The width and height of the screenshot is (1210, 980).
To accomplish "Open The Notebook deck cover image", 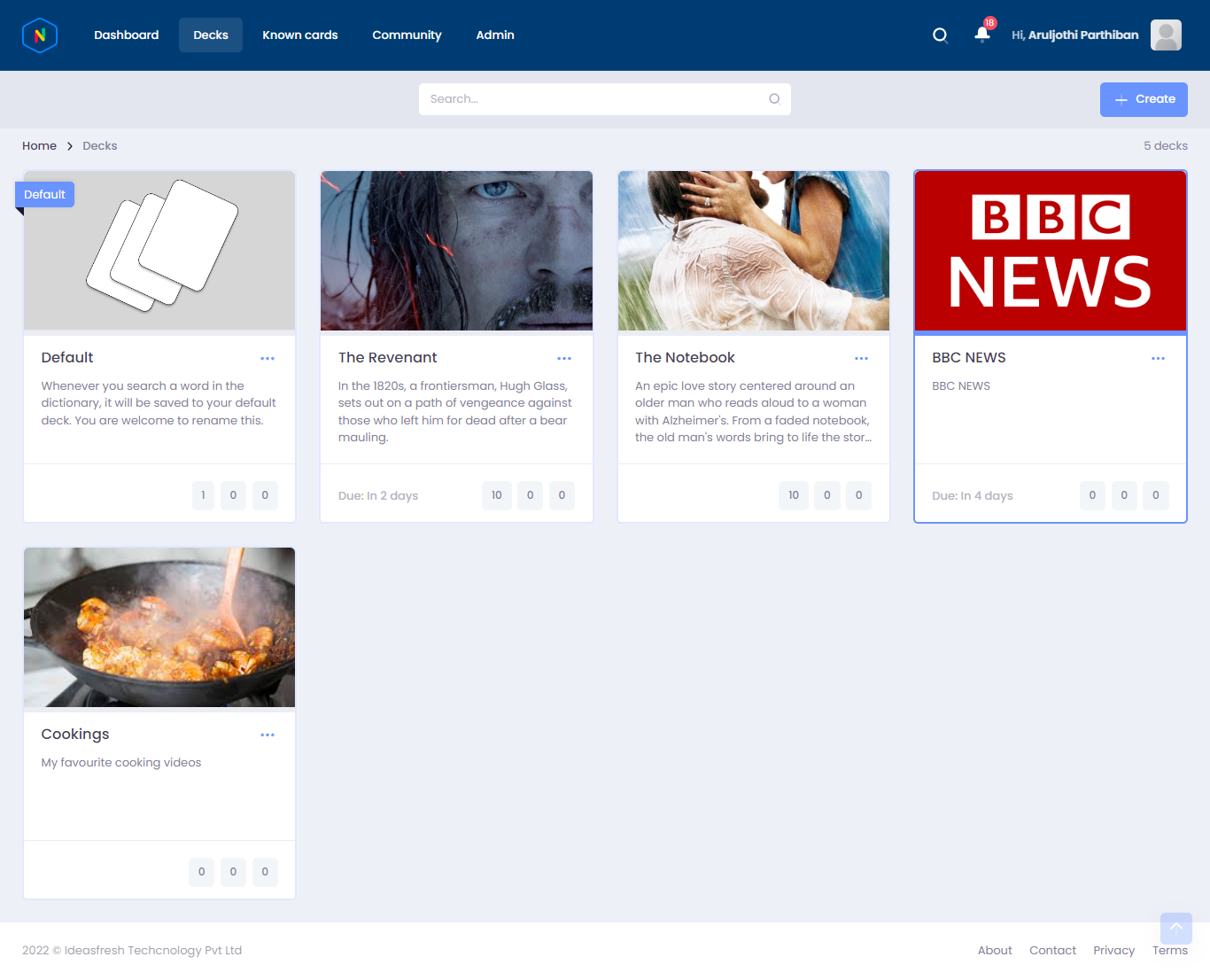I will click(754, 251).
